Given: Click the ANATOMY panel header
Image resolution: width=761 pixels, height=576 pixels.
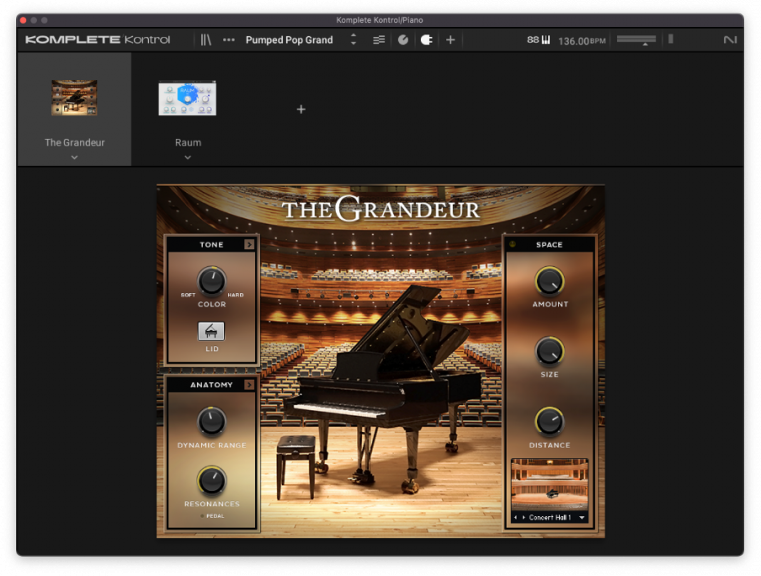Looking at the screenshot, I should point(212,385).
